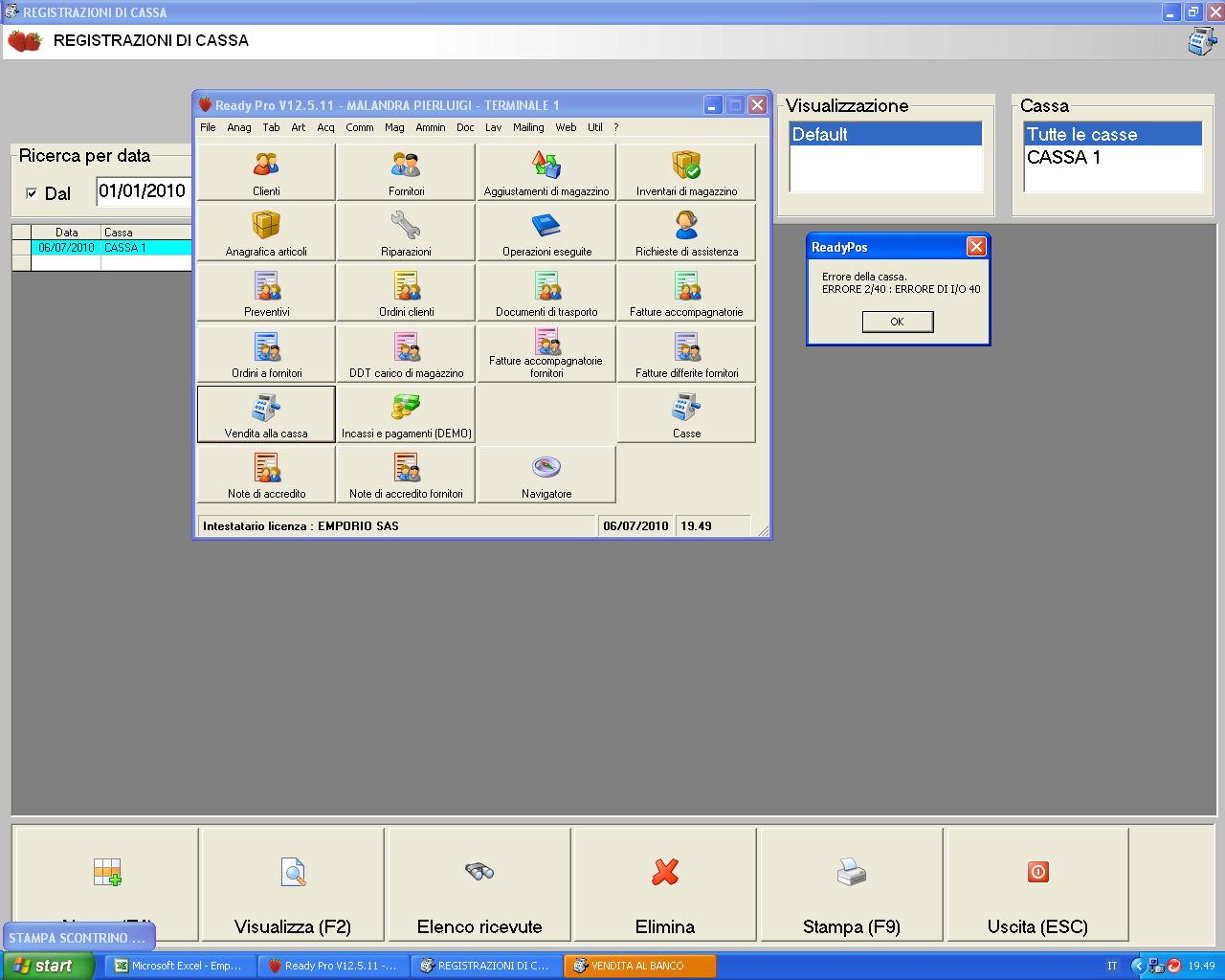The image size is (1225, 980).
Task: Launch Vendita alla cassa
Action: (x=266, y=413)
